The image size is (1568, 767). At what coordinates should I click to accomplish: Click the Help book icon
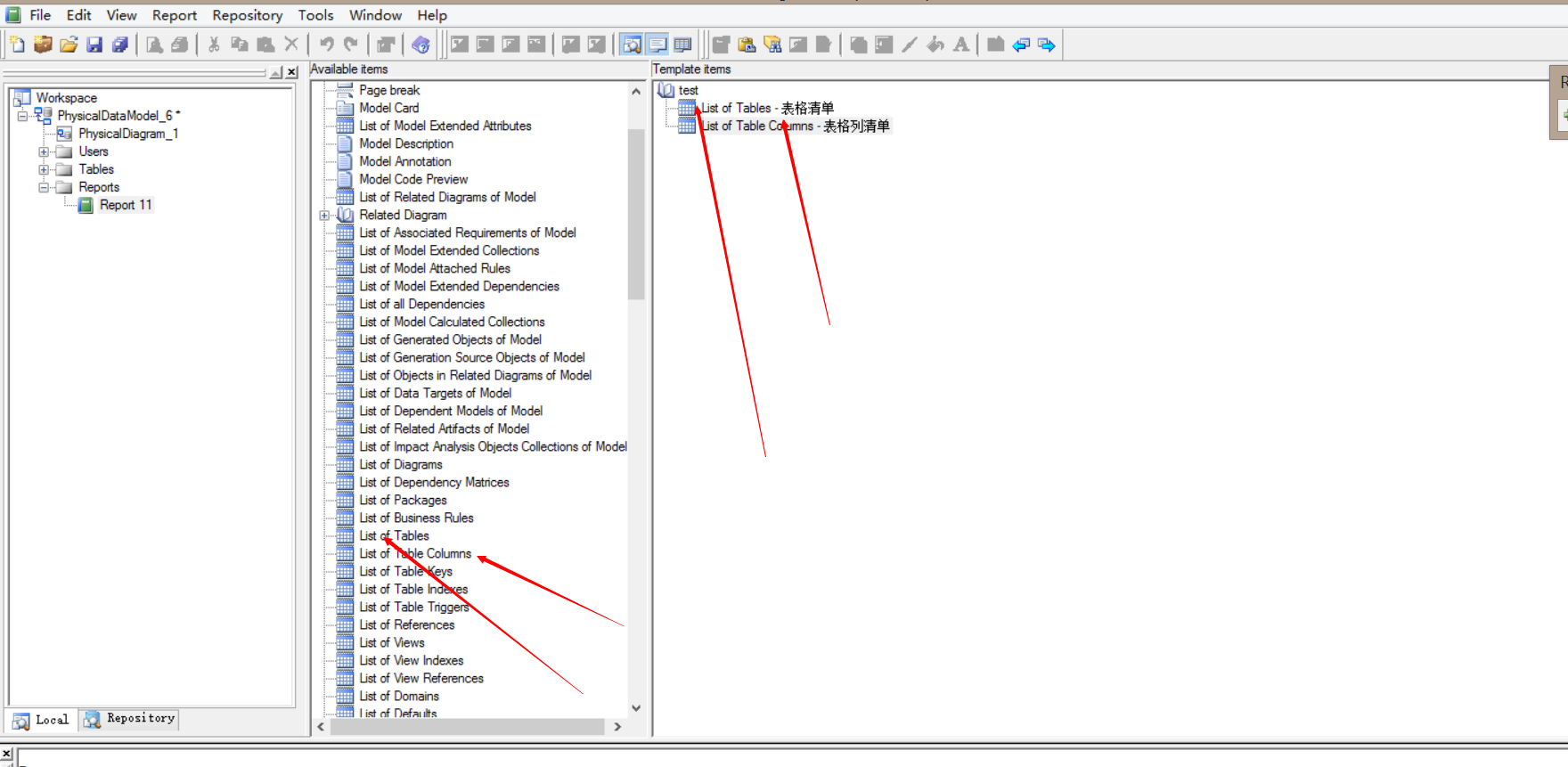[x=421, y=45]
